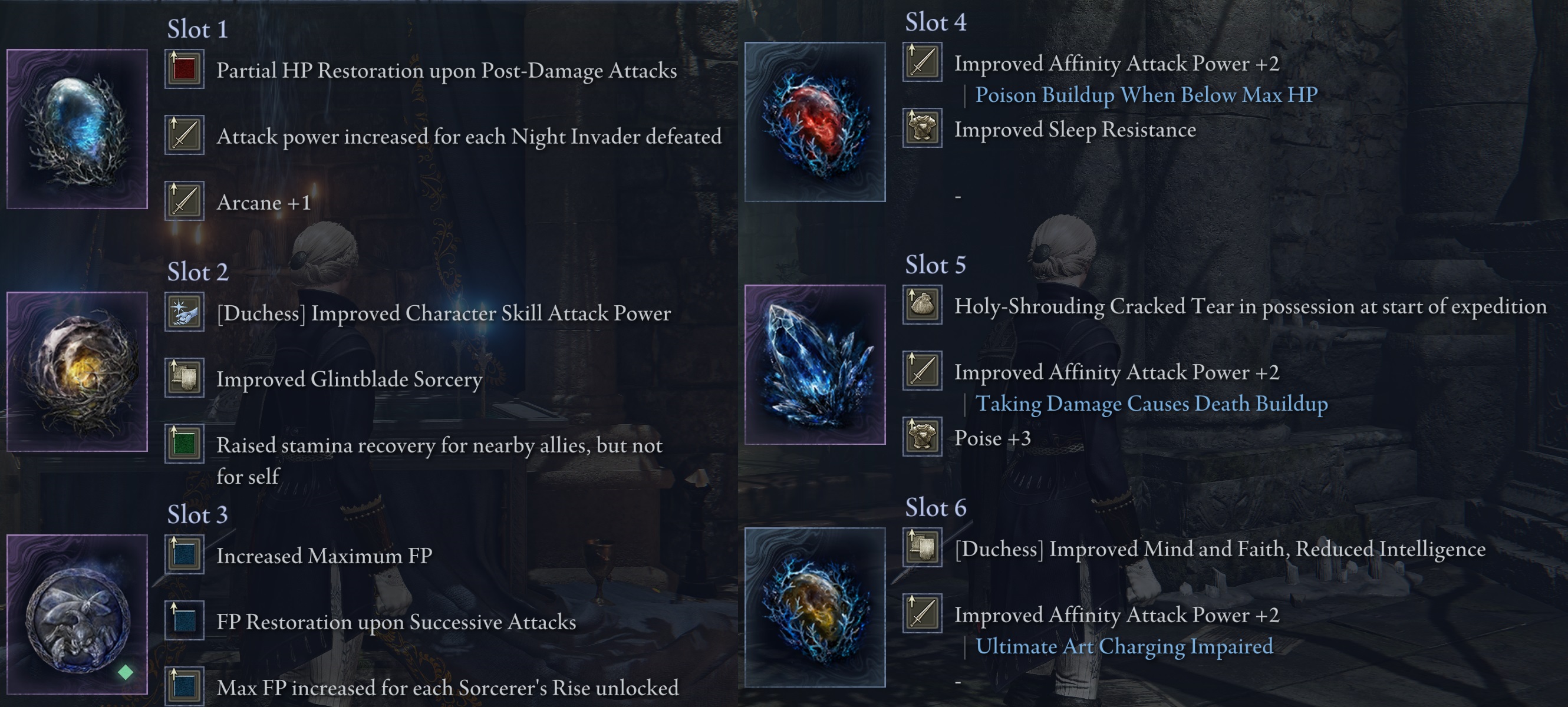
Task: Click the Poise +3 armor icon
Action: [921, 436]
